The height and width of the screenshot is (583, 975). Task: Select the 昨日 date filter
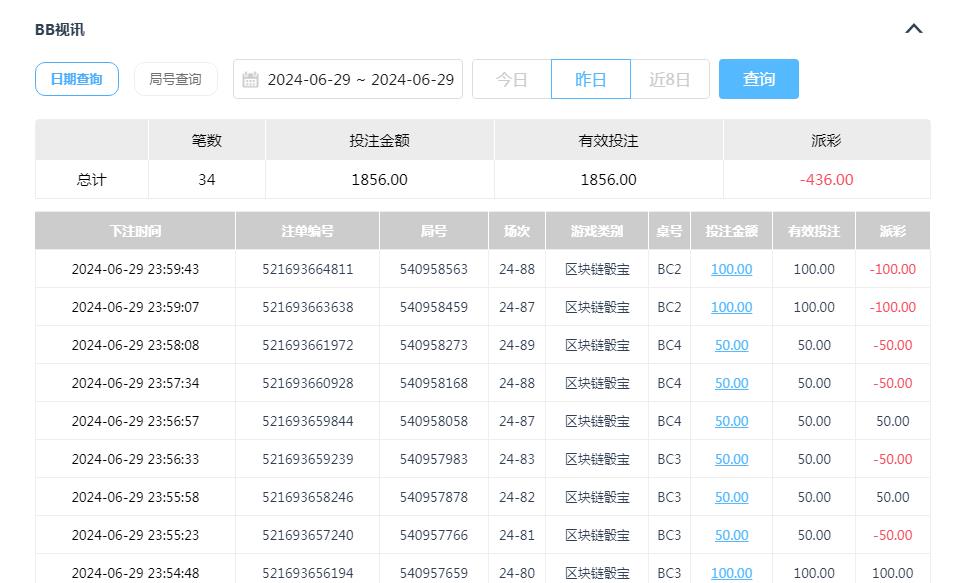point(590,79)
